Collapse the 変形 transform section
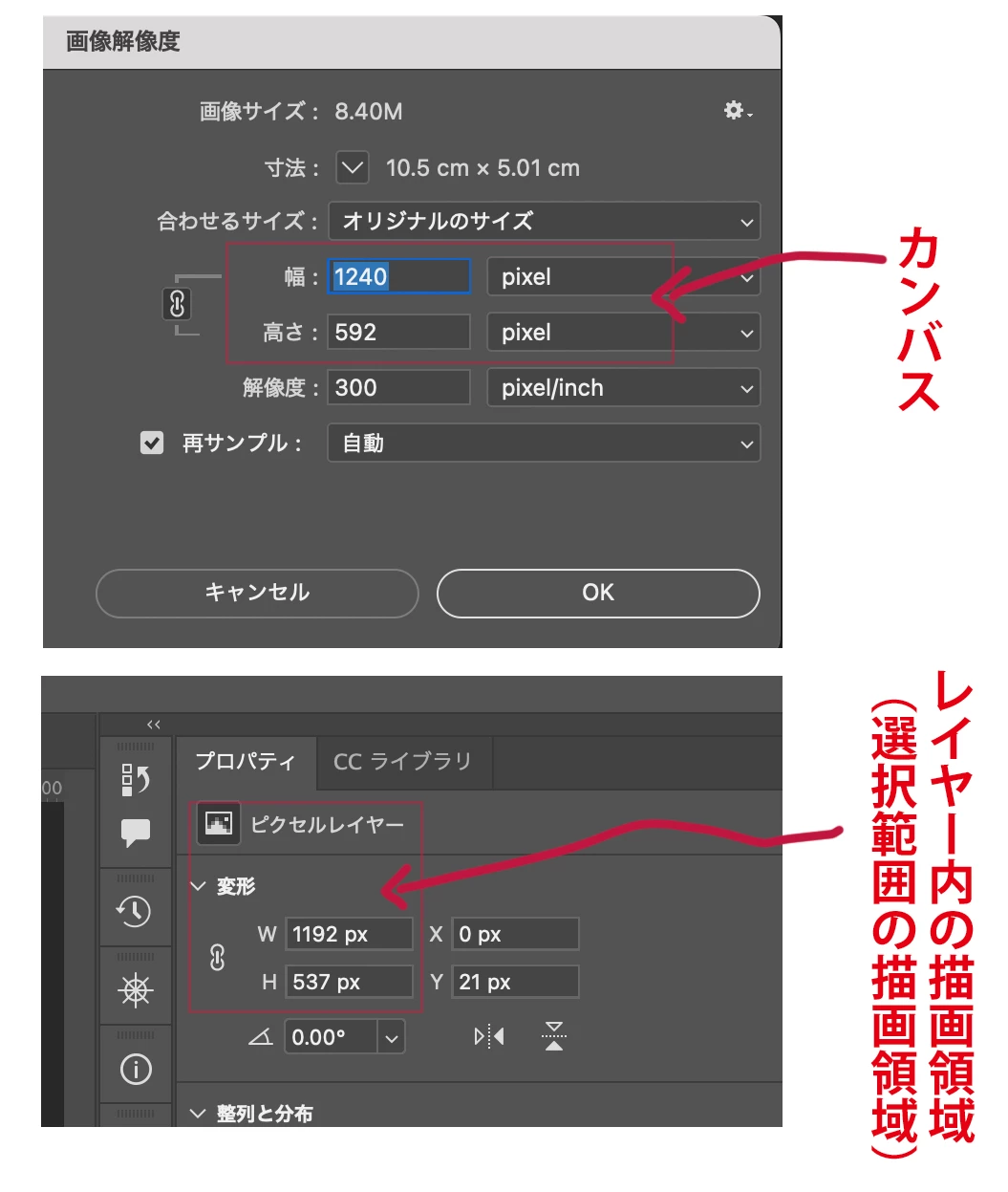The image size is (1008, 1192). (199, 886)
